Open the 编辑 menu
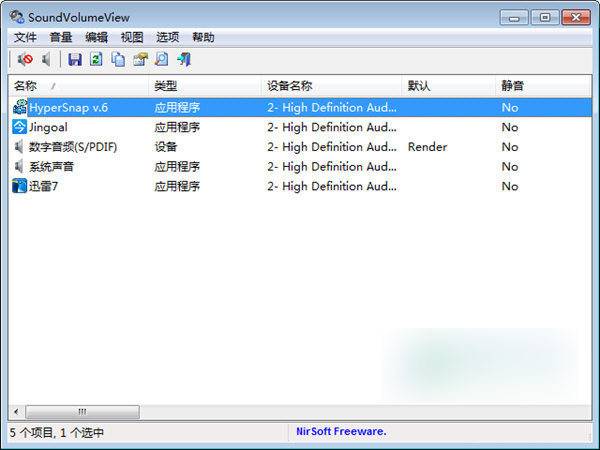The height and width of the screenshot is (450, 600). tap(96, 38)
